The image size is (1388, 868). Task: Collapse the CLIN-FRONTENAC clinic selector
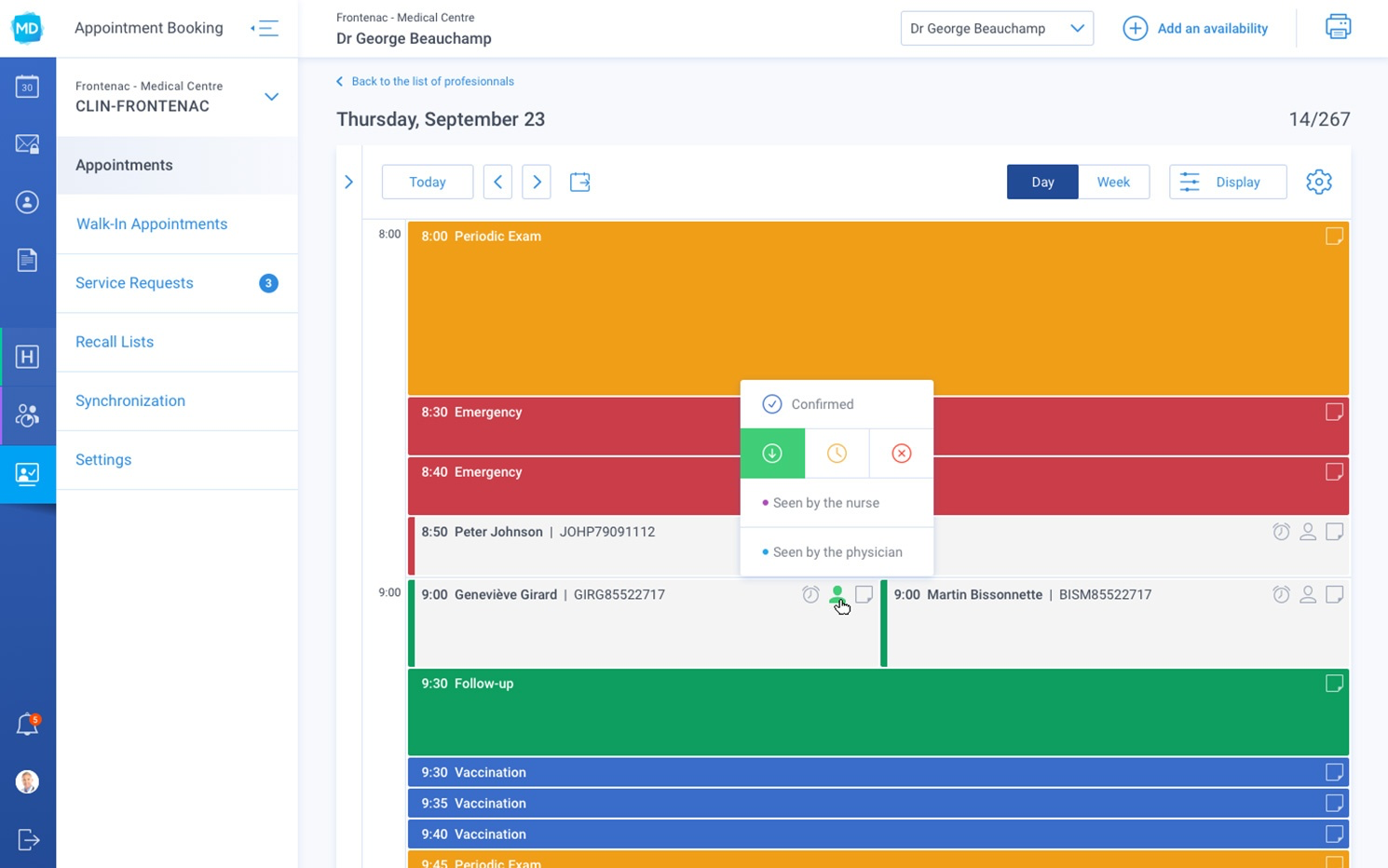271,96
